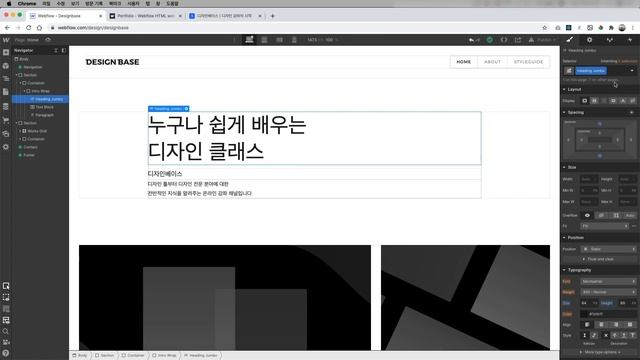Expand More type options
Screen dimensions: 640x360
600,352
